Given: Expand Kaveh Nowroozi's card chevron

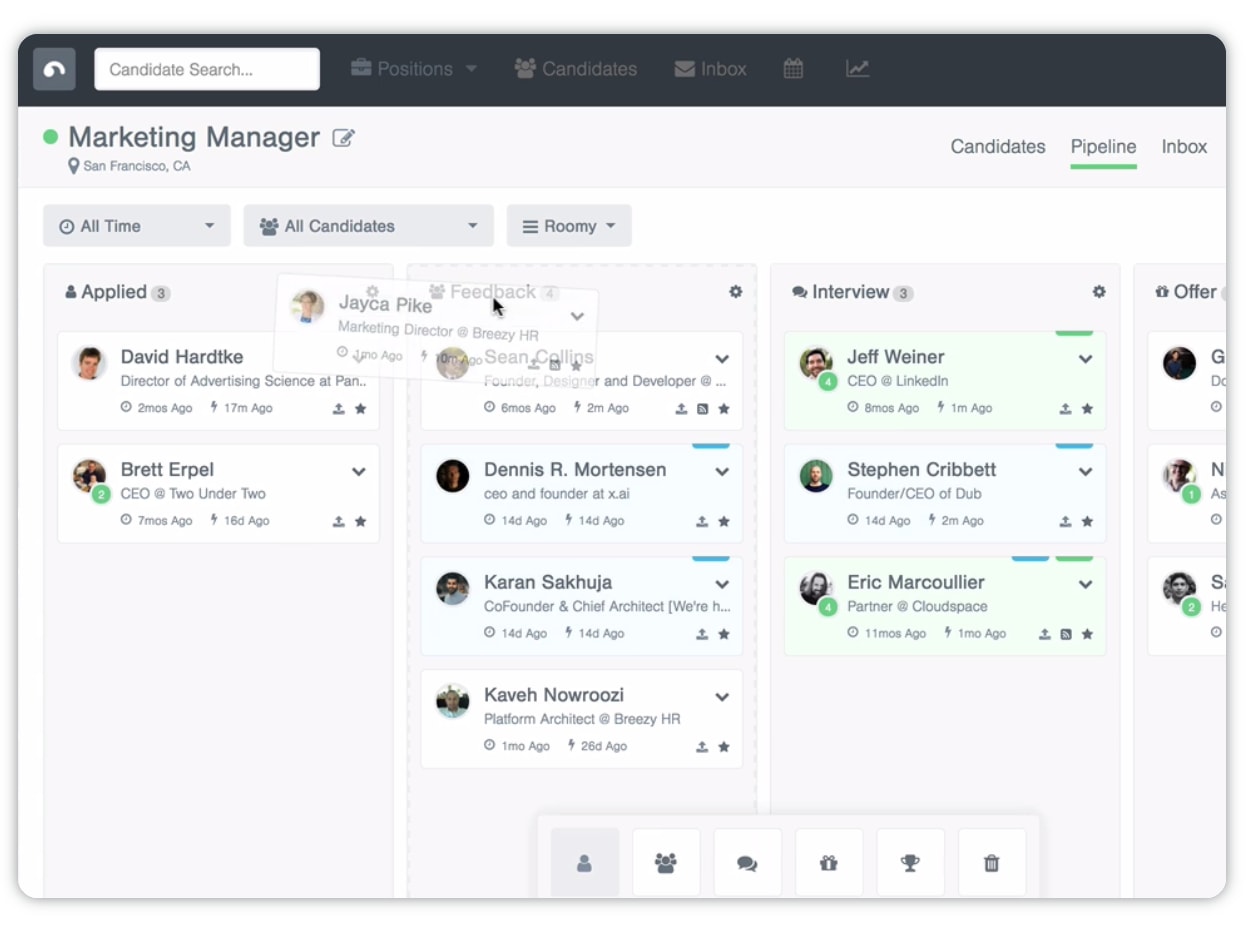Looking at the screenshot, I should (x=722, y=697).
